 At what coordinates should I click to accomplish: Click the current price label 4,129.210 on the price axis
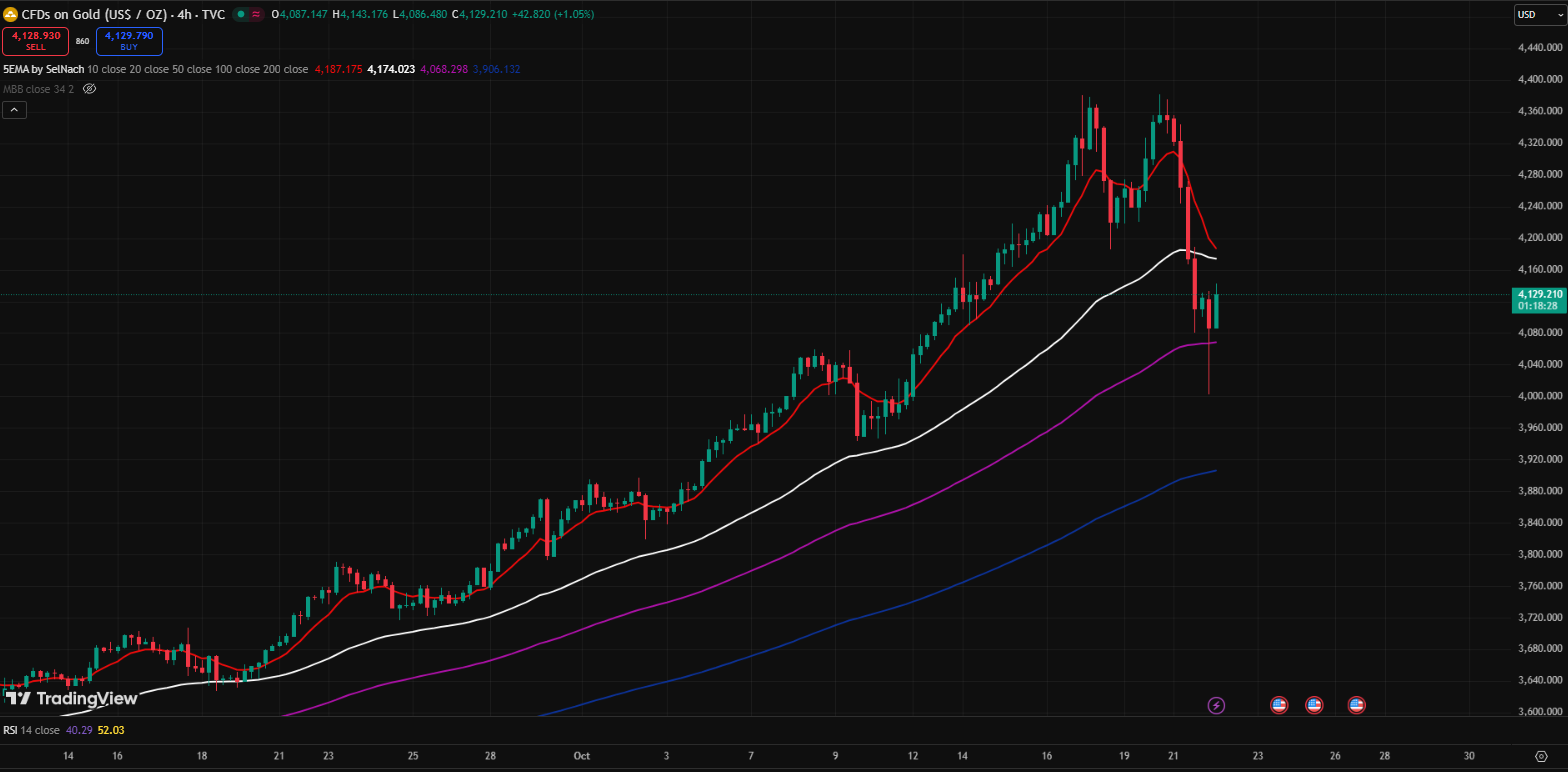point(1539,294)
